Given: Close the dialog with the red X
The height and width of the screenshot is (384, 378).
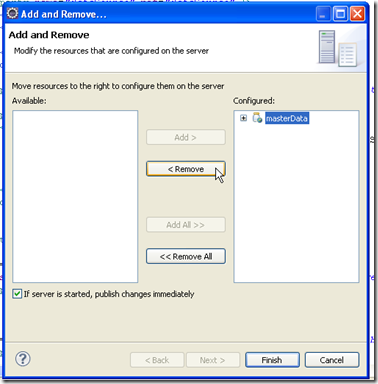Looking at the screenshot, I should pyautogui.click(x=358, y=14).
